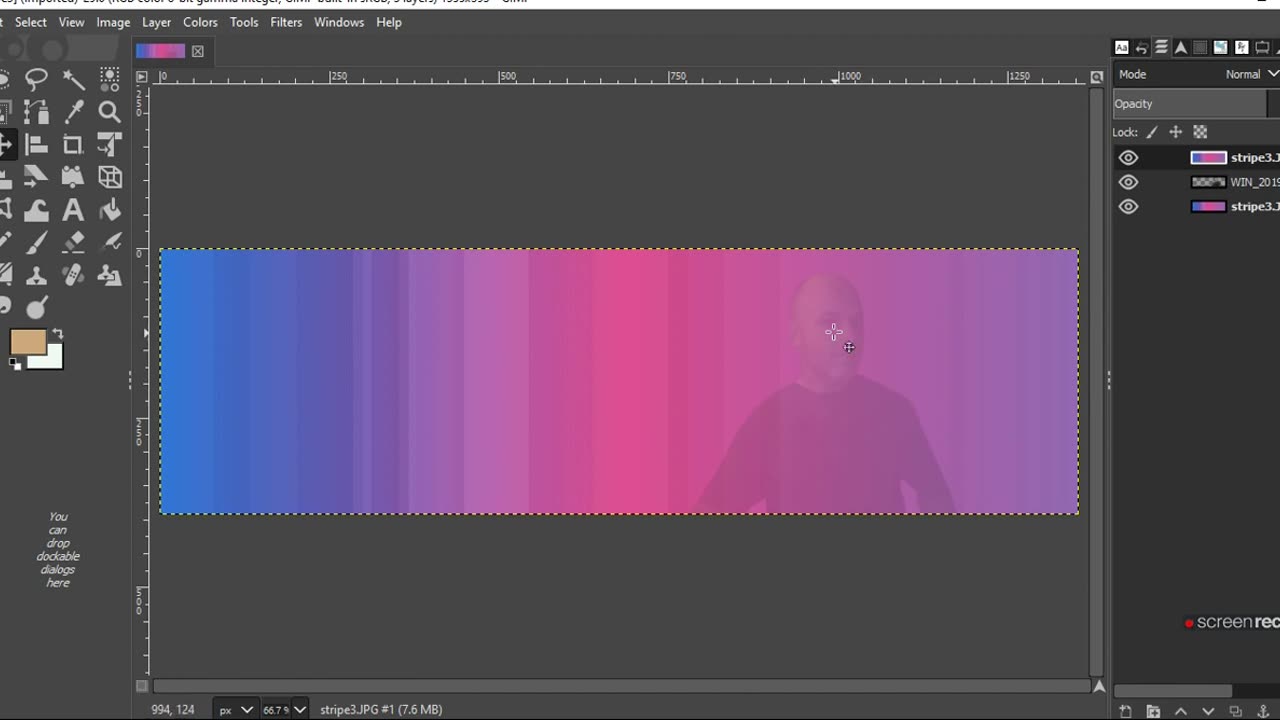Screen dimensions: 1280x720
Task: Select the Paintbrush tool
Action: [37, 242]
